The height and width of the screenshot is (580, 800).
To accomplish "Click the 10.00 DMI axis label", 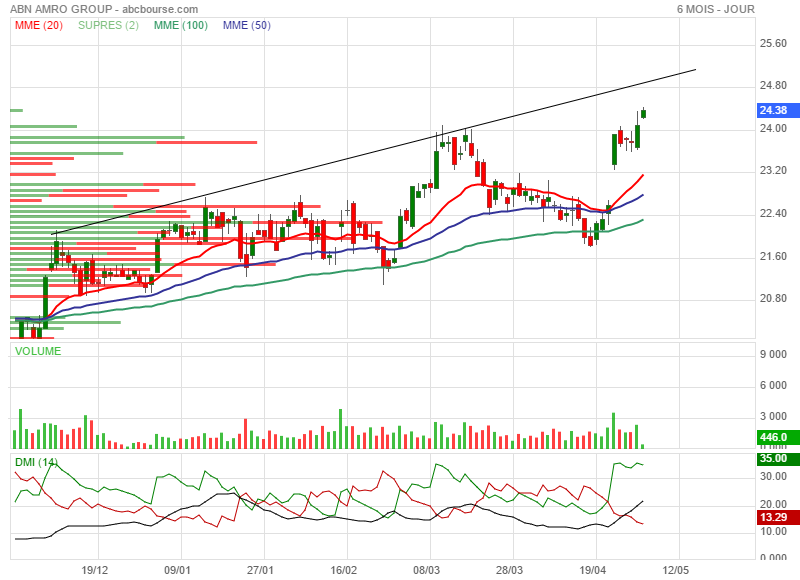I will pyautogui.click(x=773, y=532).
